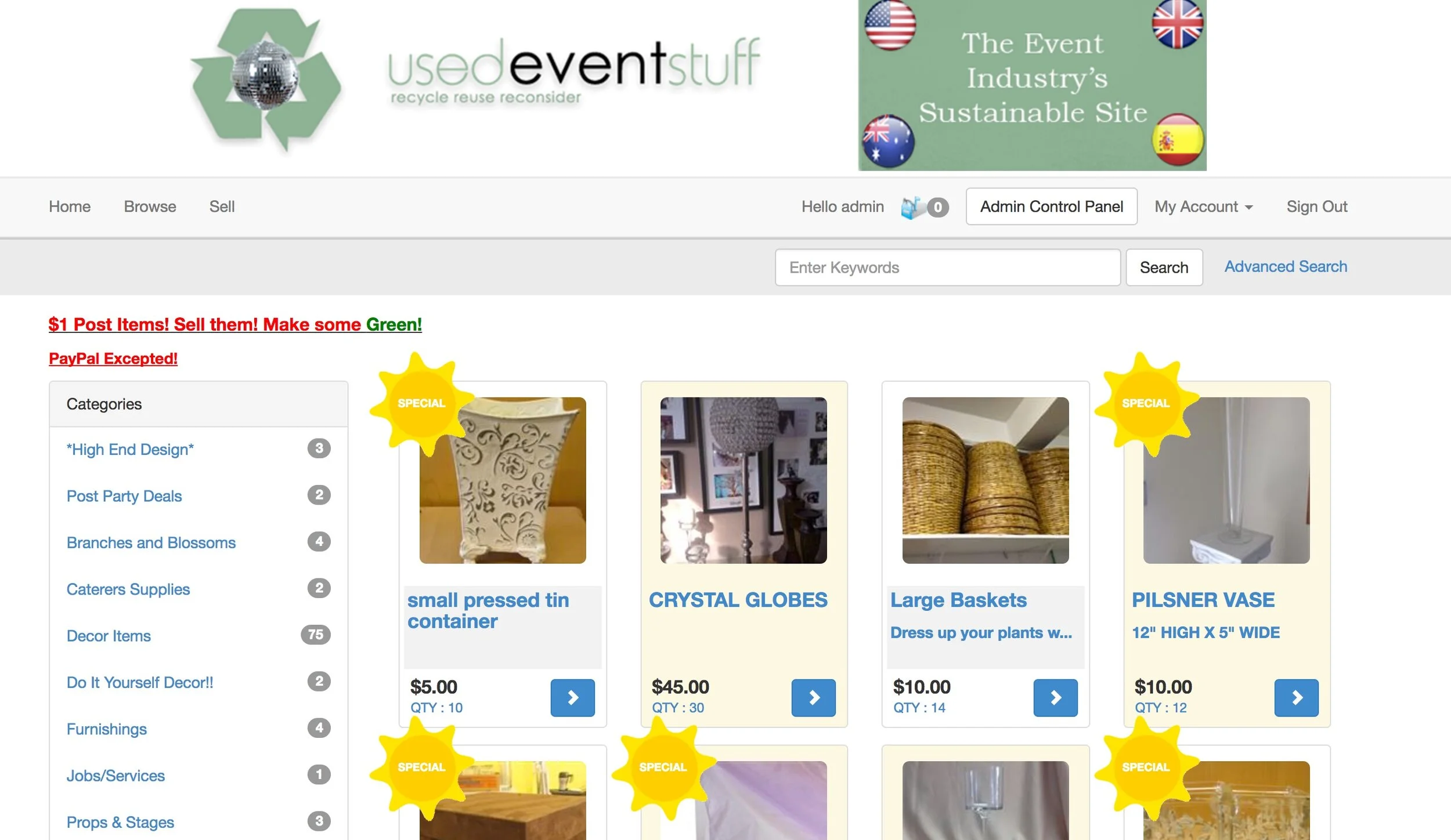Click Large Baskets arrow button
Image resolution: width=1451 pixels, height=840 pixels.
(x=1055, y=697)
